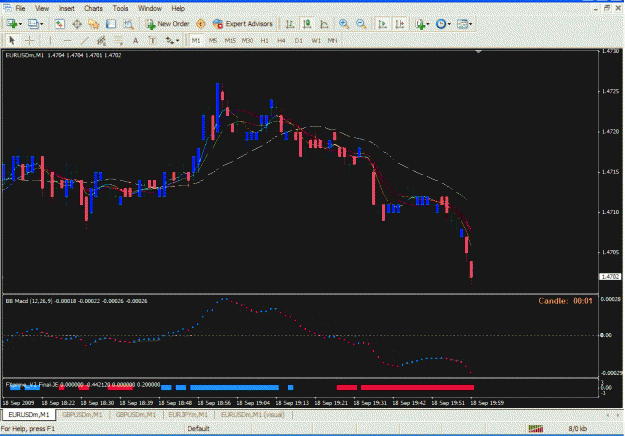Image resolution: width=625 pixels, height=436 pixels.
Task: Expand the Templates dropdown arrow
Action: pyautogui.click(x=470, y=24)
